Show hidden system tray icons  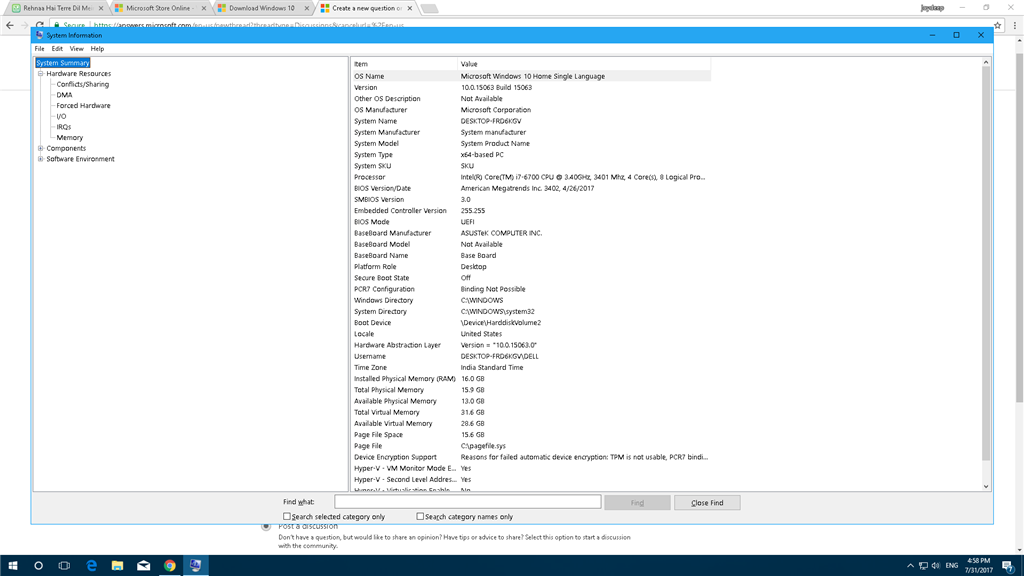click(910, 566)
